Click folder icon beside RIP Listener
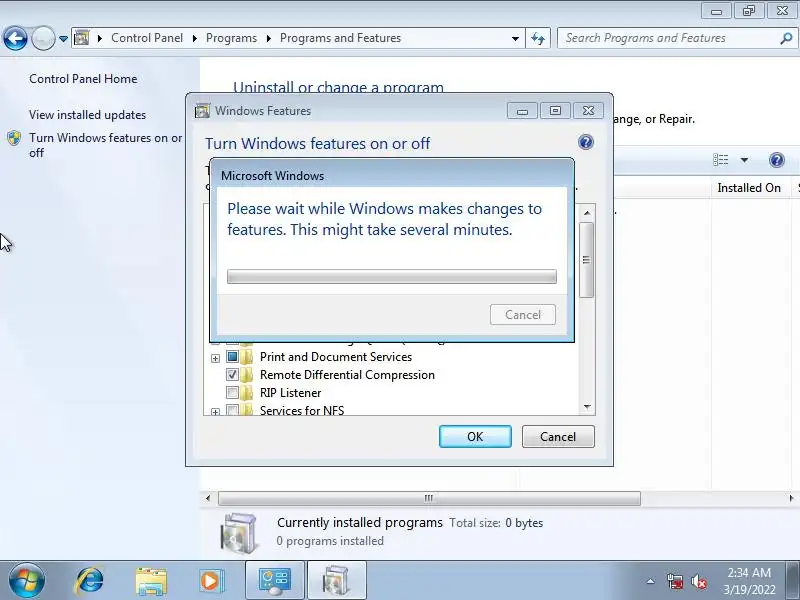The width and height of the screenshot is (800, 600). coord(246,392)
